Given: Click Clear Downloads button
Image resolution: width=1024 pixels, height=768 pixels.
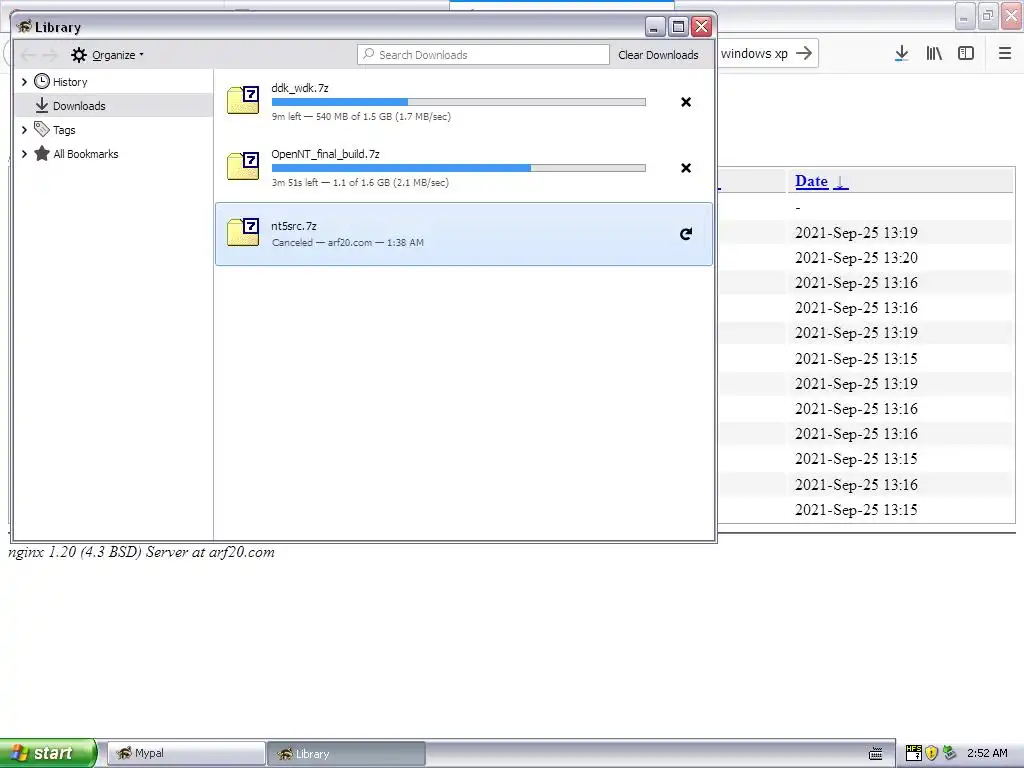Looking at the screenshot, I should 658,55.
